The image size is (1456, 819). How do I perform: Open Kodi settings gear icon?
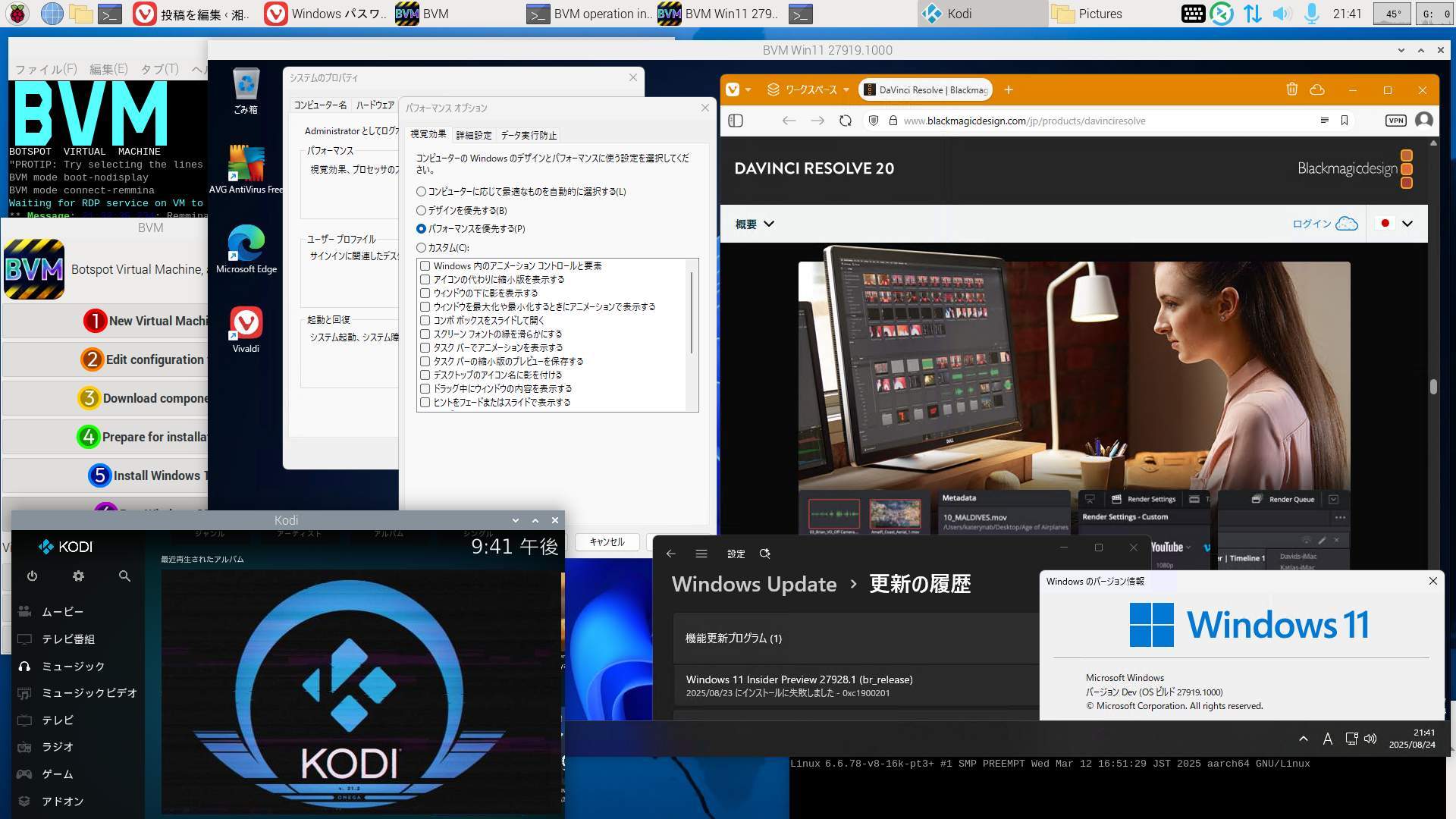78,576
